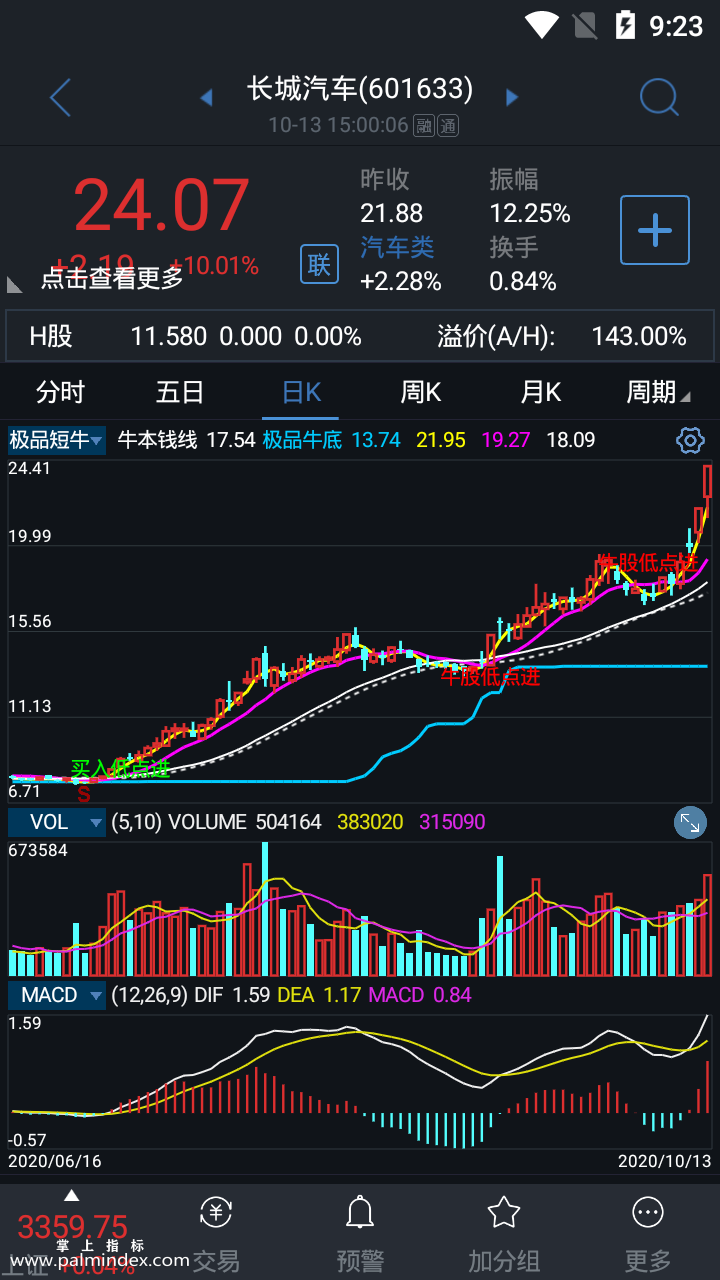Open the 周期 period dropdown
Viewport: 720px width, 1280px height.
[658, 392]
